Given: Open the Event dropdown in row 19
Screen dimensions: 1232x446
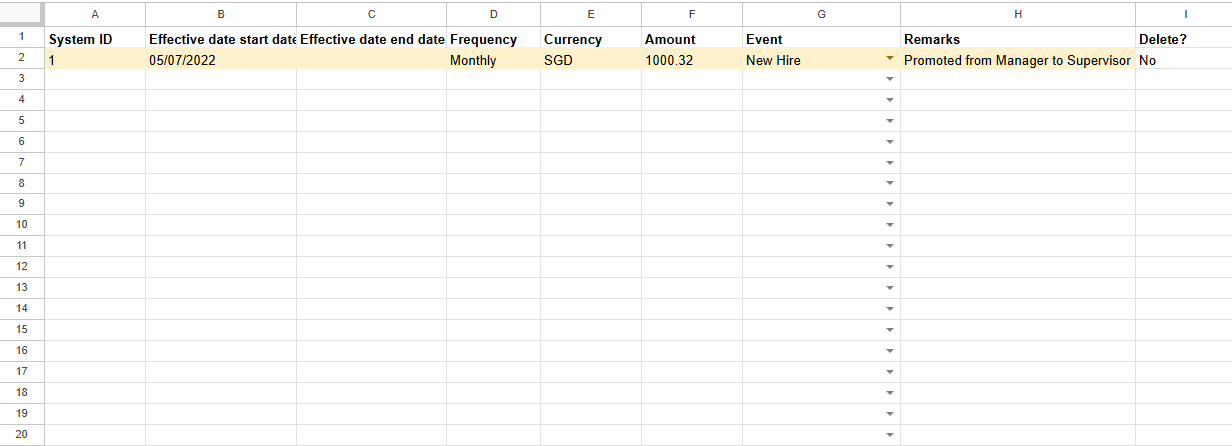Looking at the screenshot, I should (889, 414).
